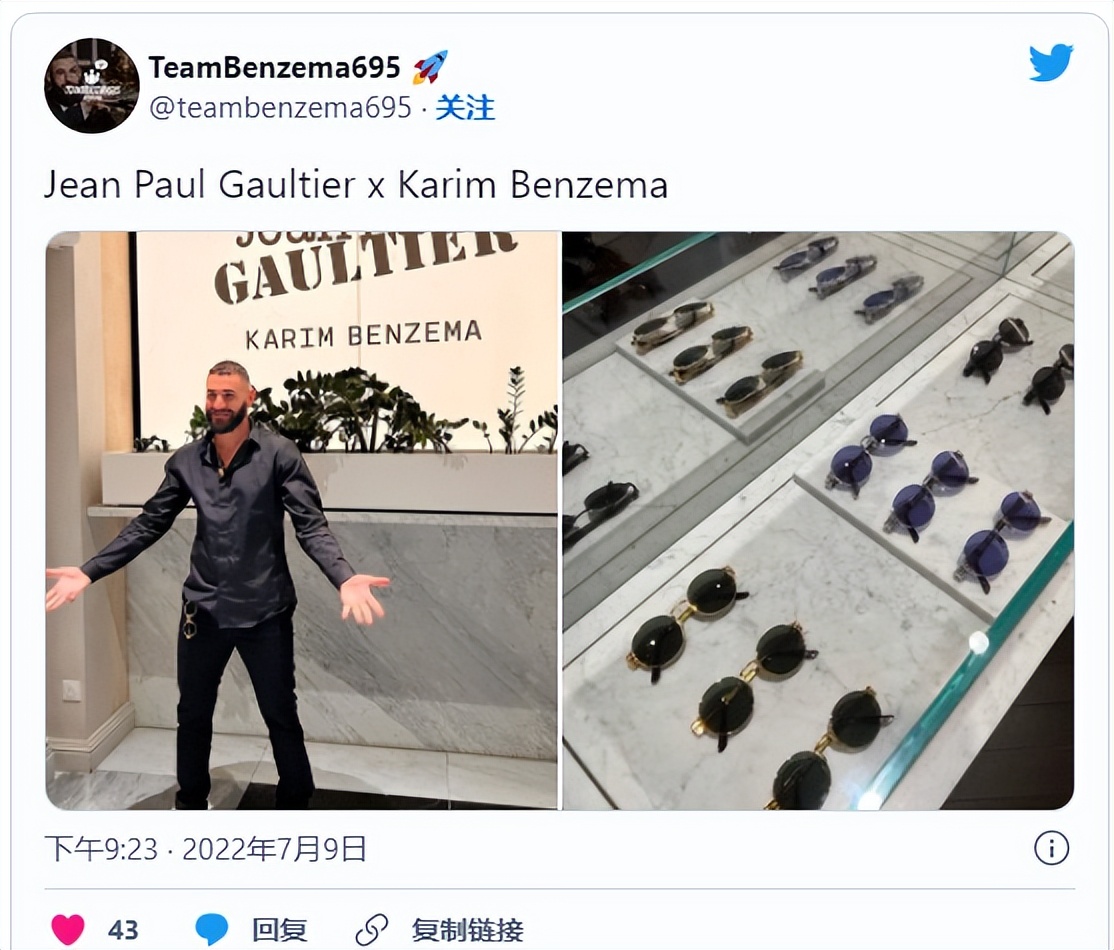Open the TeamBenzema695 profile avatar
This screenshot has width=1114, height=950.
click(92, 86)
